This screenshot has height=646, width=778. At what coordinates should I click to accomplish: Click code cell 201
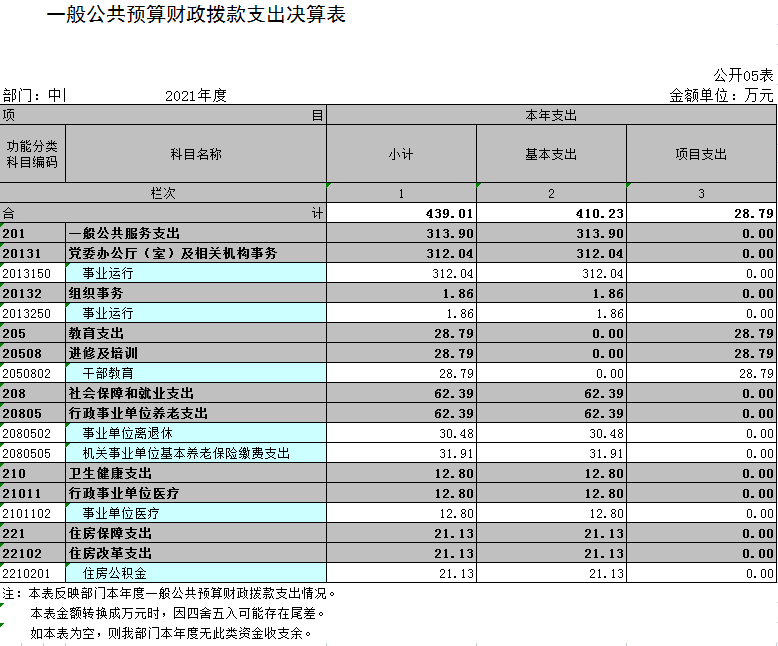tap(32, 233)
